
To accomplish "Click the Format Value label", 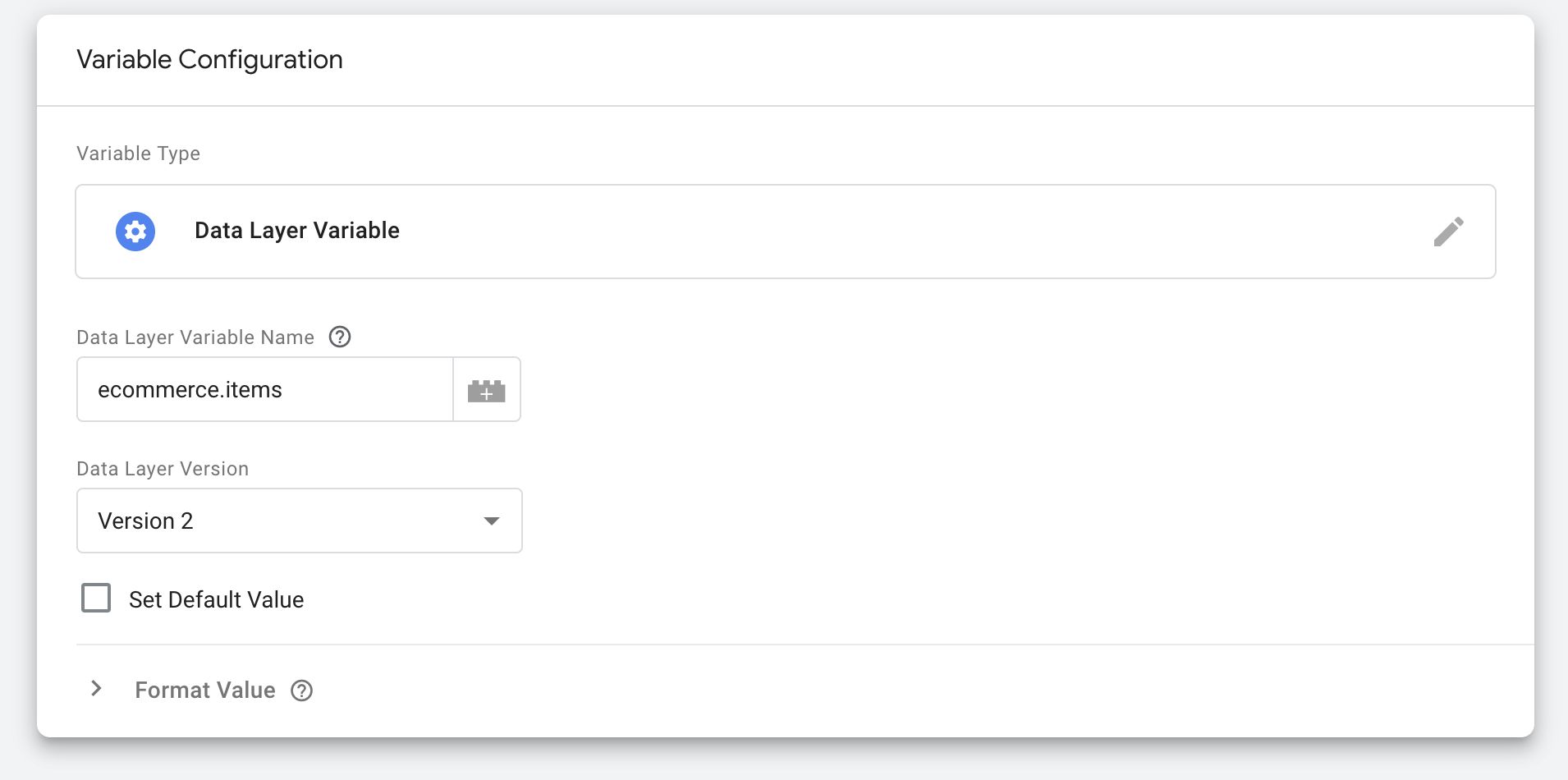I will click(x=205, y=690).
